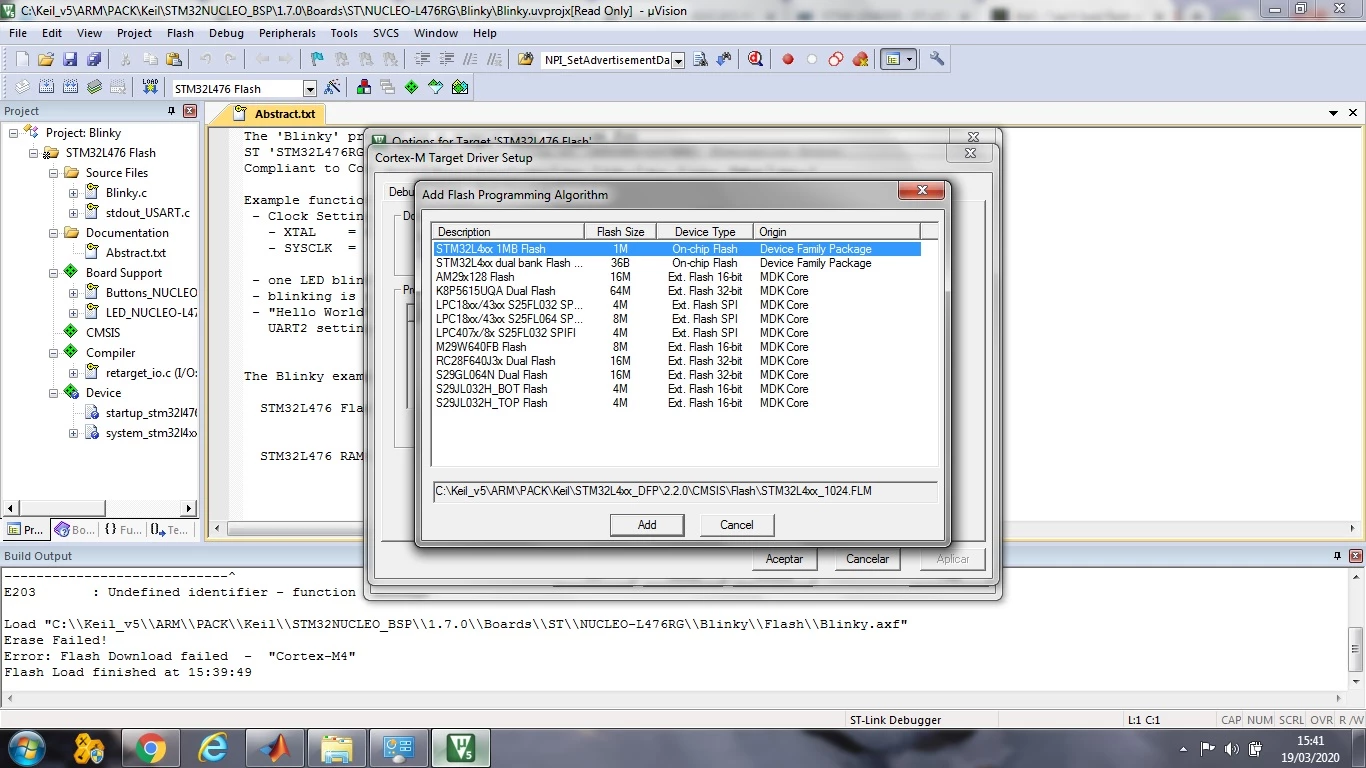Select the CMSIS component in project tree
The image size is (1366, 768).
pyautogui.click(x=102, y=333)
